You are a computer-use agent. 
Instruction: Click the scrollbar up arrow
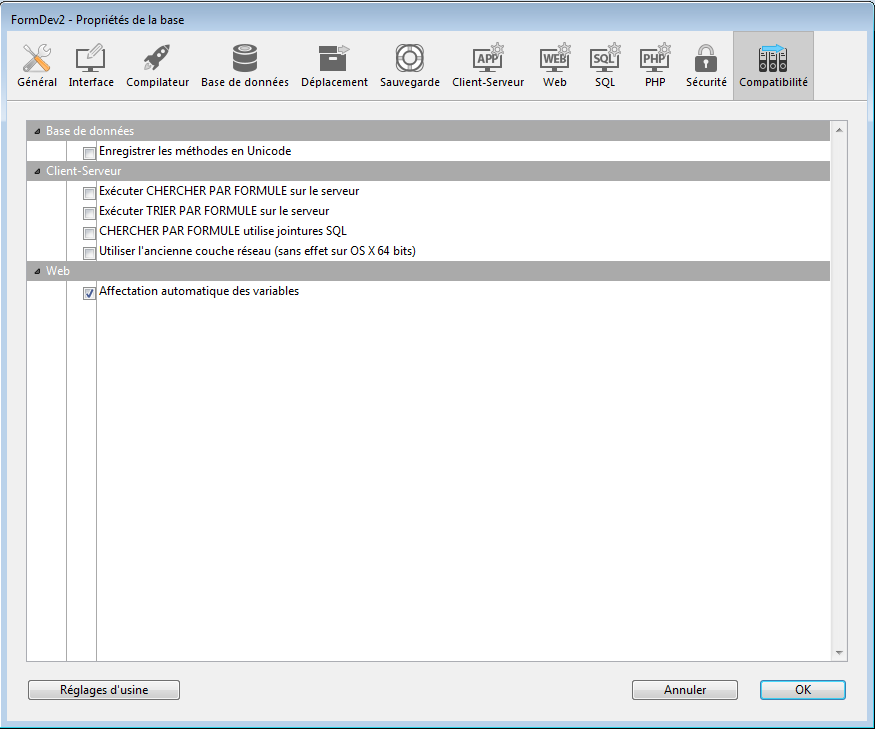(839, 130)
